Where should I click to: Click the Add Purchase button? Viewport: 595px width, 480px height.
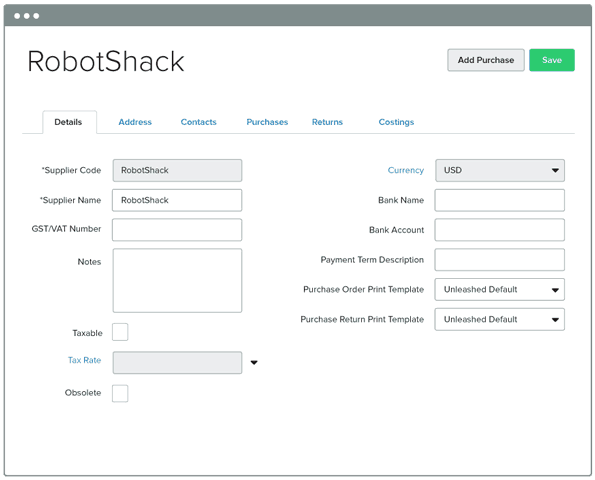coord(486,60)
